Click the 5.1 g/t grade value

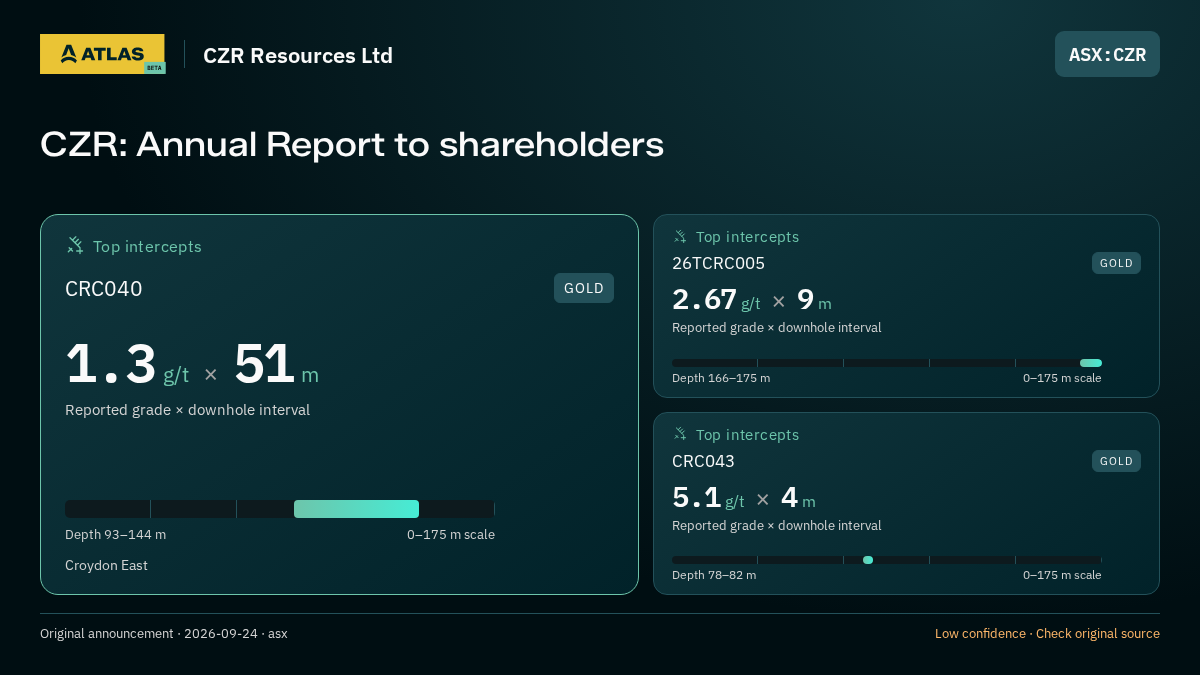coord(708,498)
